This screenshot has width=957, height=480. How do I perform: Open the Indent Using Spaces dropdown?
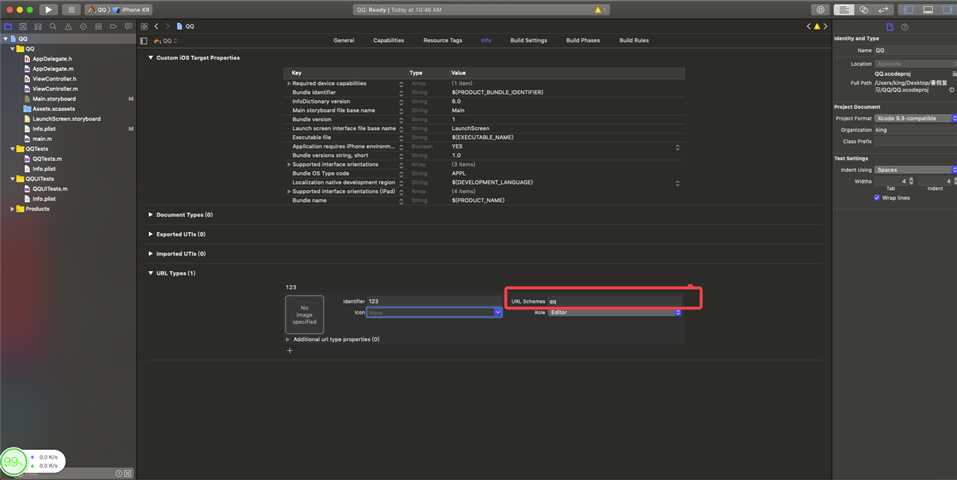click(x=915, y=170)
